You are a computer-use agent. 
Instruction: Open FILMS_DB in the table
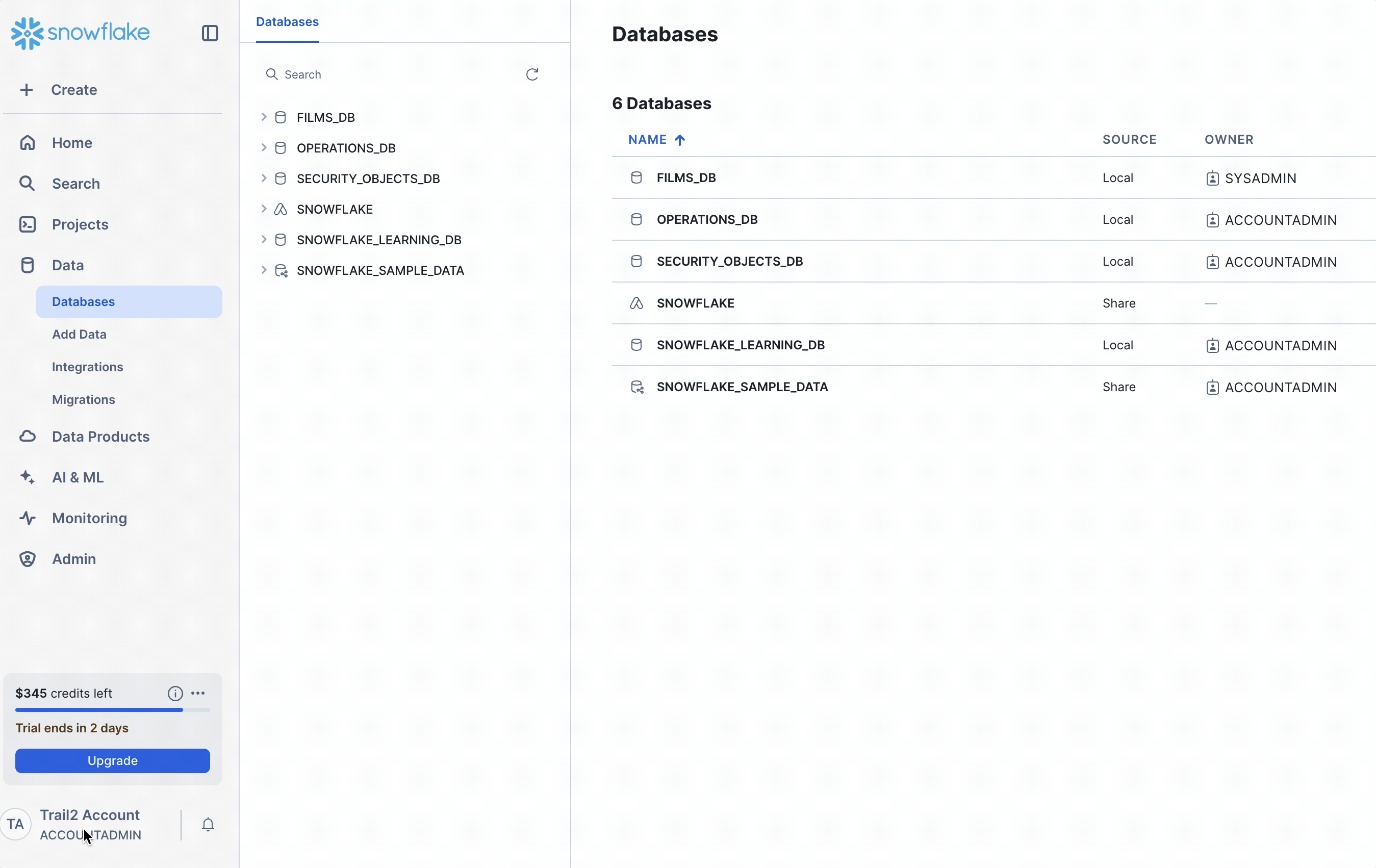click(x=686, y=177)
